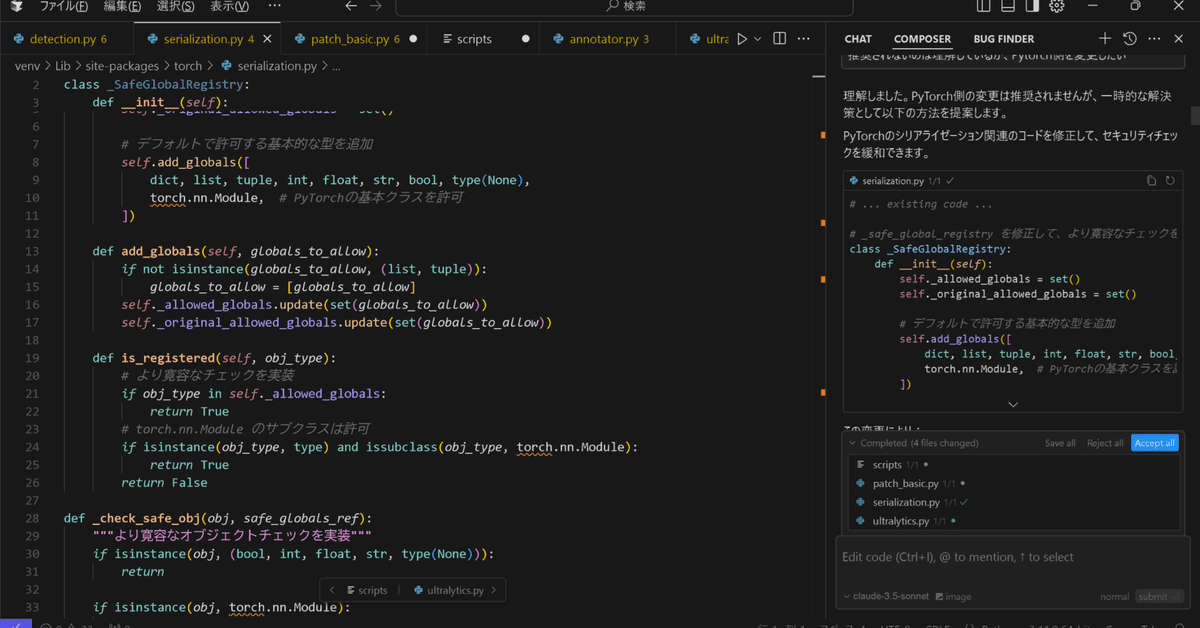Screen dimensions: 1200x628
Task: Run the Python file with play button
Action: coord(741,39)
